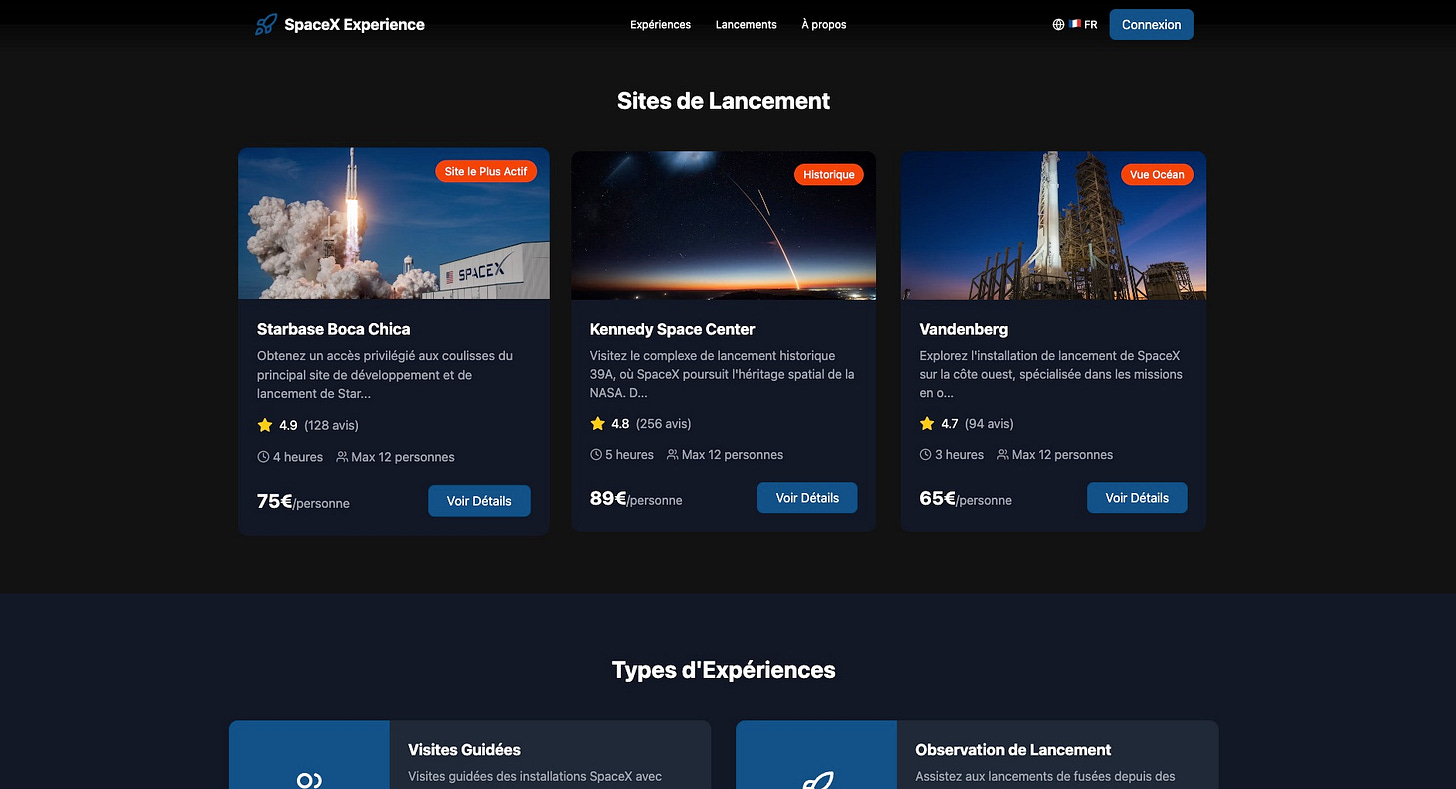Image resolution: width=1456 pixels, height=789 pixels.
Task: Click the Historique badge
Action: pyautogui.click(x=829, y=175)
